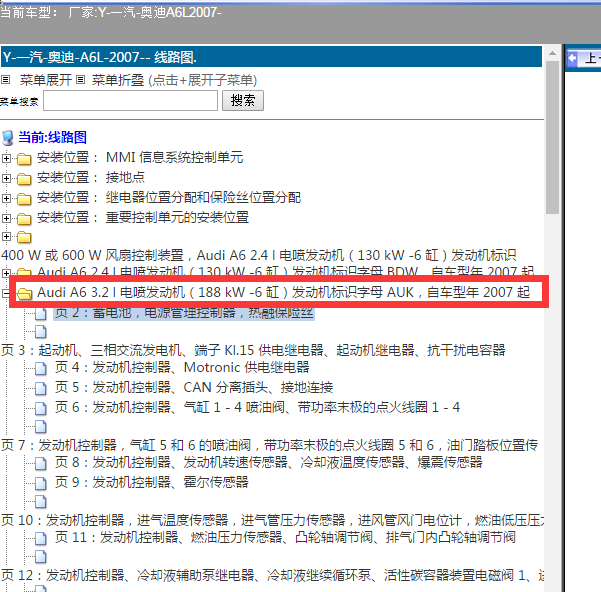
Task: Select the 当前:线路图 root label
Action: coord(53,137)
